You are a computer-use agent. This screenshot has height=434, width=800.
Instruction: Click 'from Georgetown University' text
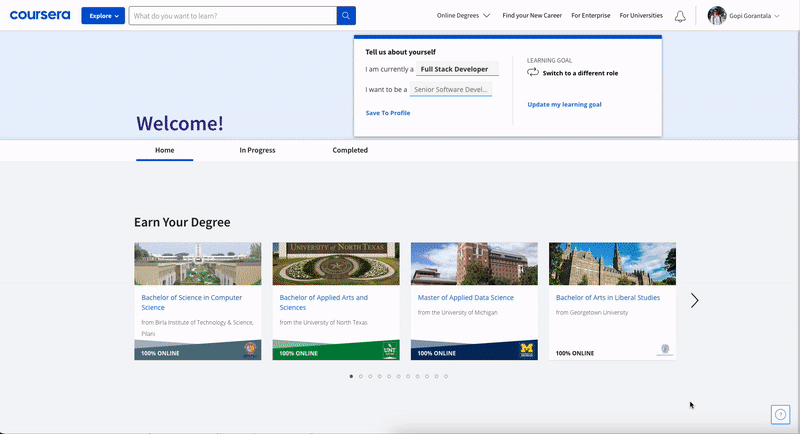[x=592, y=313]
